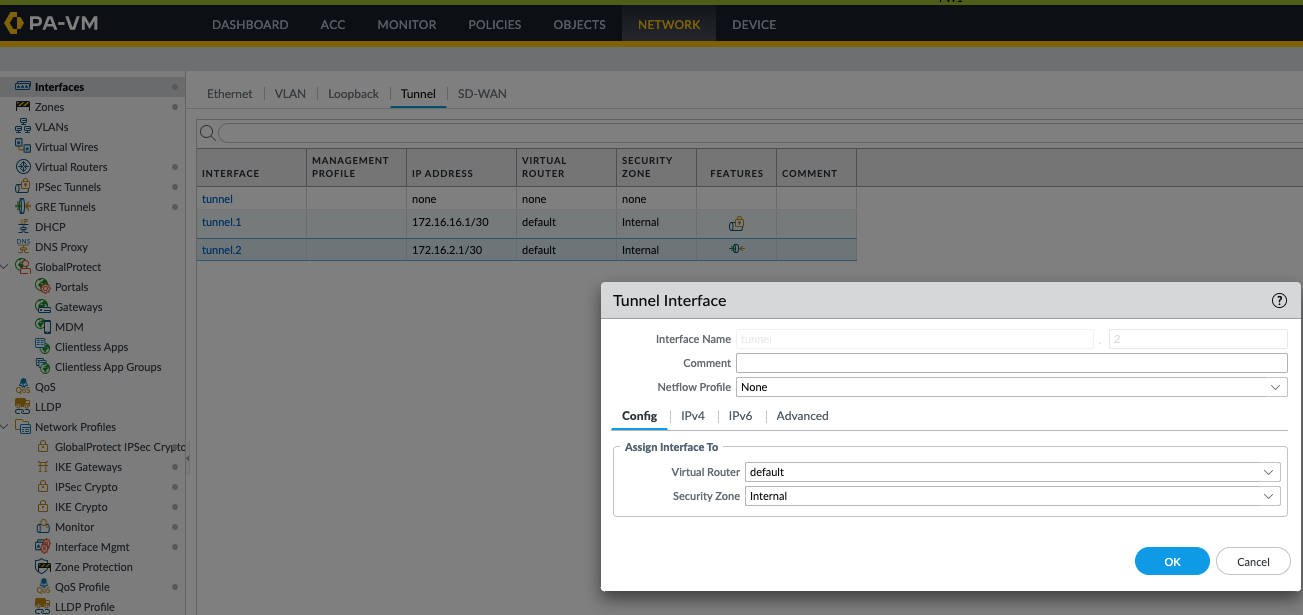The width and height of the screenshot is (1303, 615).
Task: Click the search magnifier icon
Action: 207,133
